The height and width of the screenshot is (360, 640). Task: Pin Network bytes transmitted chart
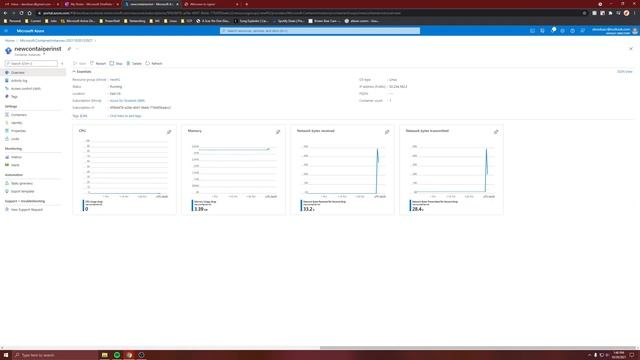tap(496, 132)
